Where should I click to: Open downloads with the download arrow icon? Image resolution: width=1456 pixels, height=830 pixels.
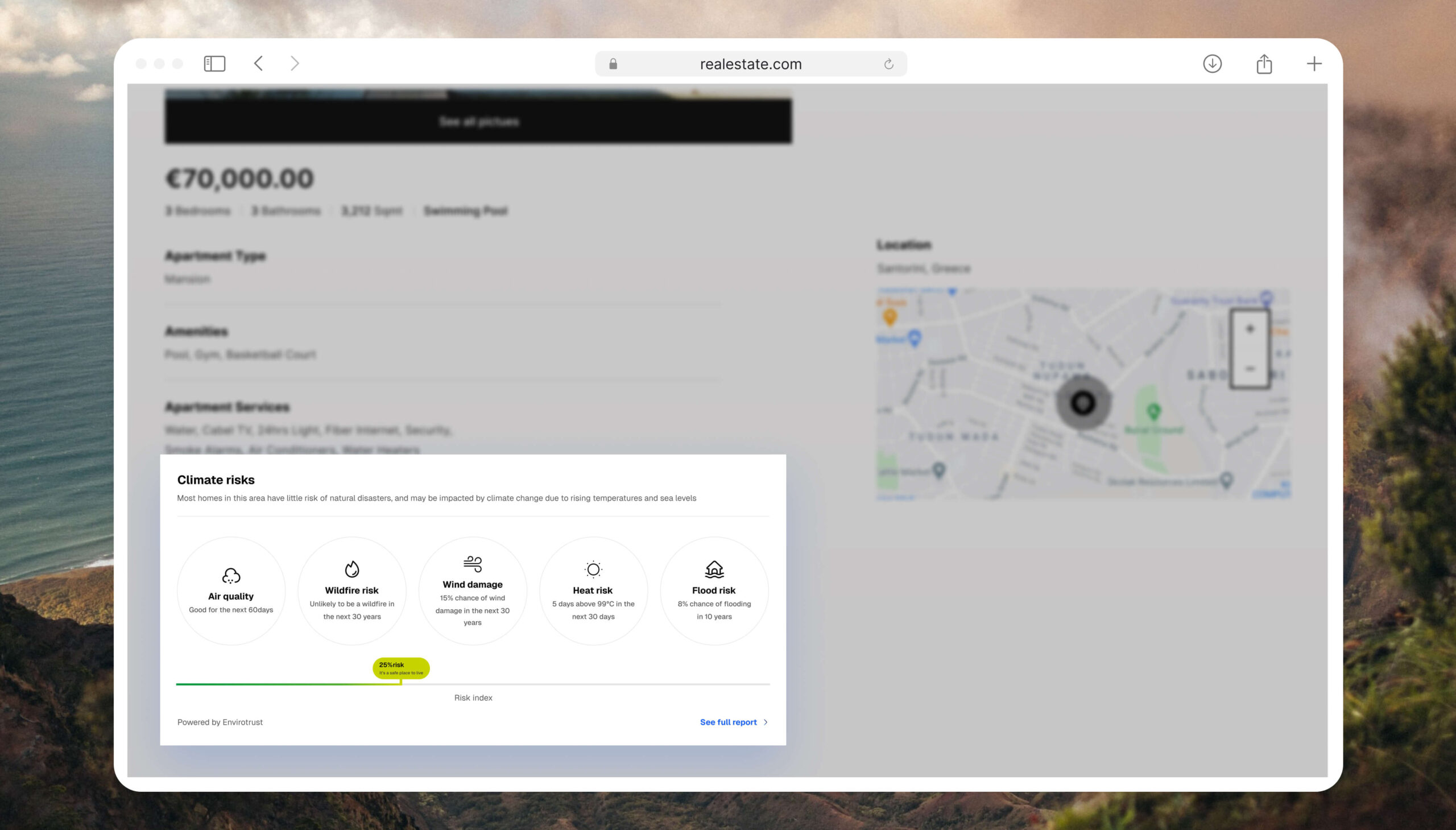tap(1212, 63)
